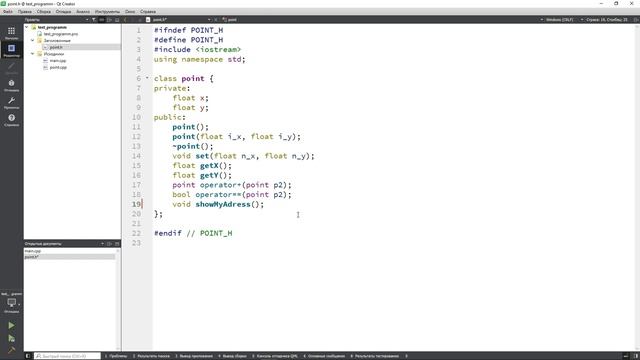Collapse the Исходники folder node
The width and height of the screenshot is (640, 360).
coord(33,54)
